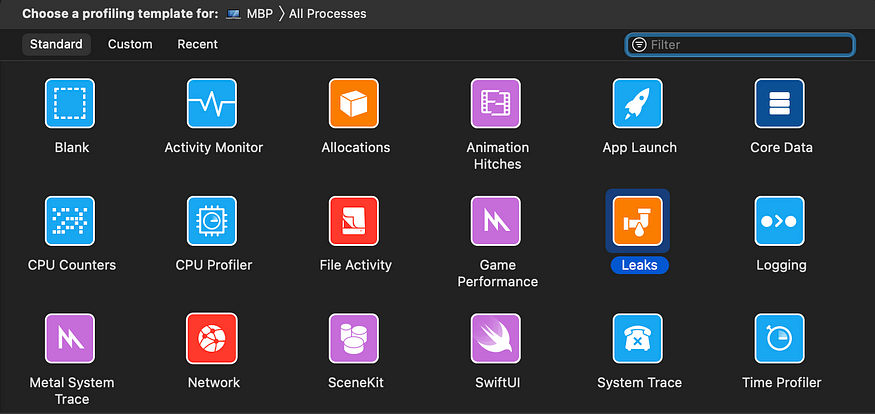Screen dimensions: 875x414
Task: Click the "SwiftUI" label
Action: pyautogui.click(x=498, y=383)
